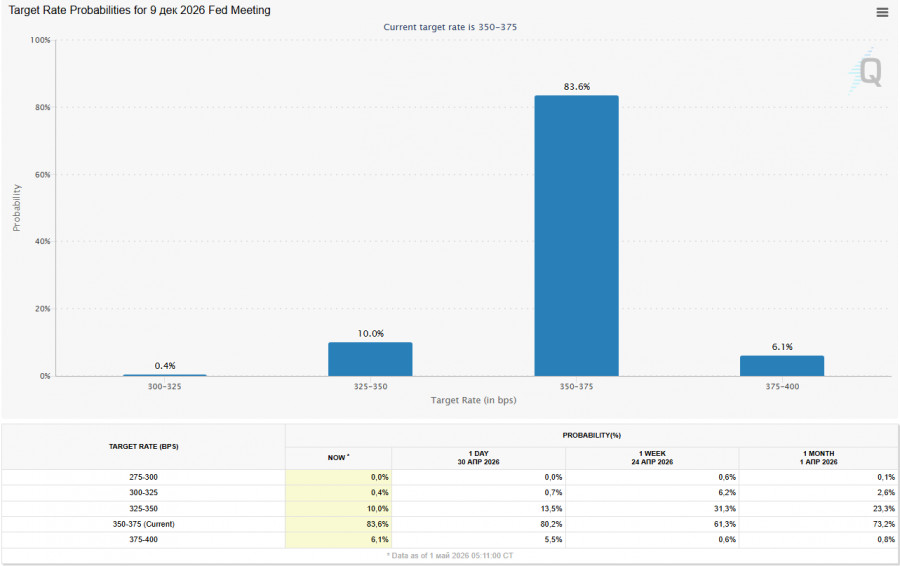This screenshot has width=900, height=566.
Task: Click the 1 week value 6,2%
Action: click(727, 493)
